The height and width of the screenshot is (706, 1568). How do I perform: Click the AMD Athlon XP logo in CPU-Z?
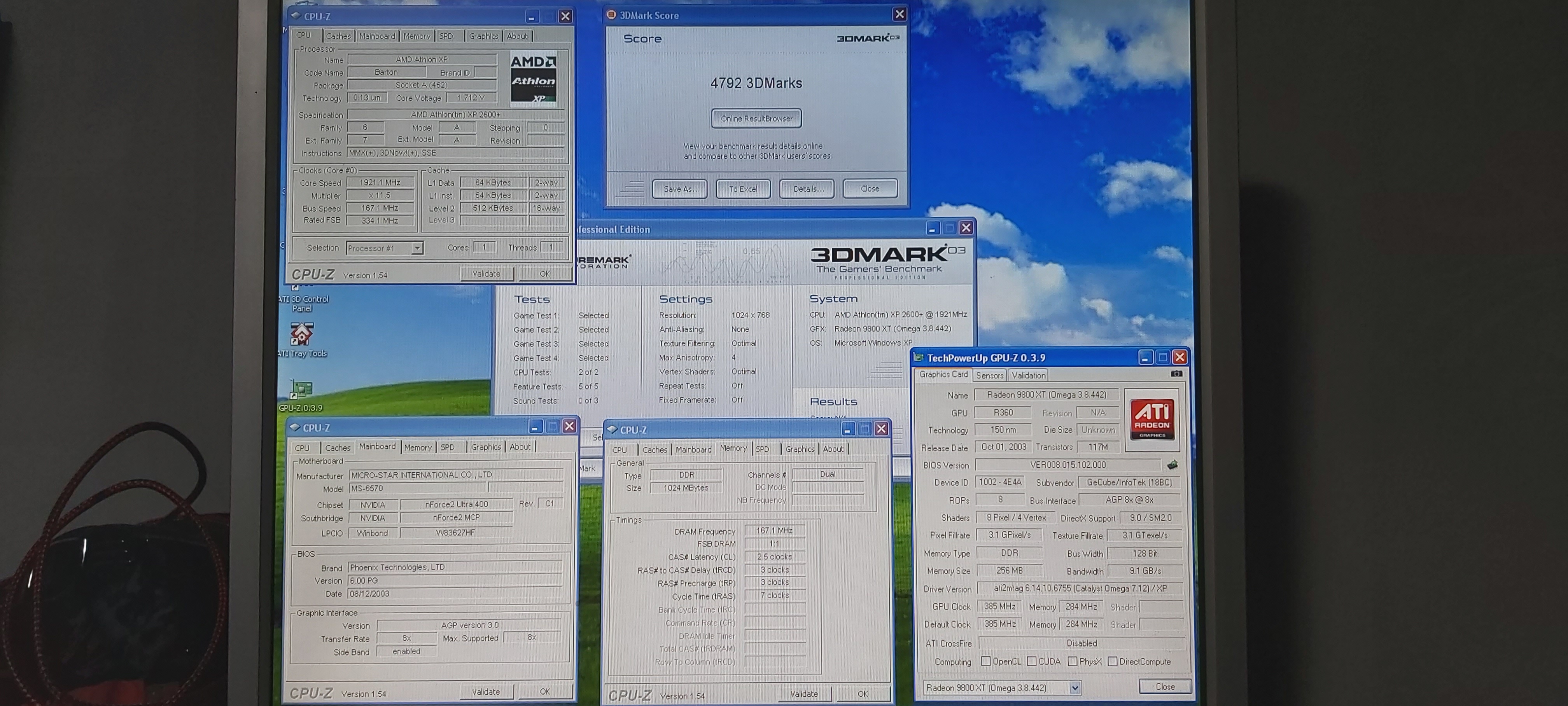coord(533,79)
